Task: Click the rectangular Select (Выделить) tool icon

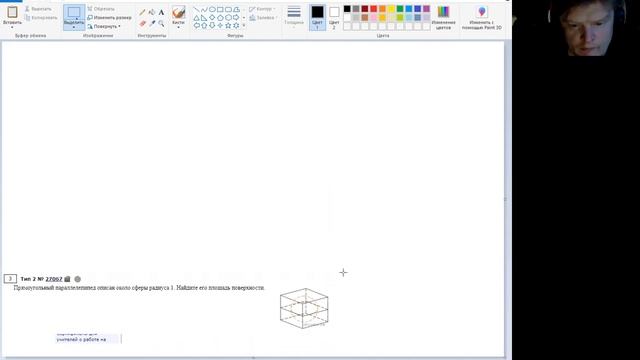Action: (x=74, y=12)
